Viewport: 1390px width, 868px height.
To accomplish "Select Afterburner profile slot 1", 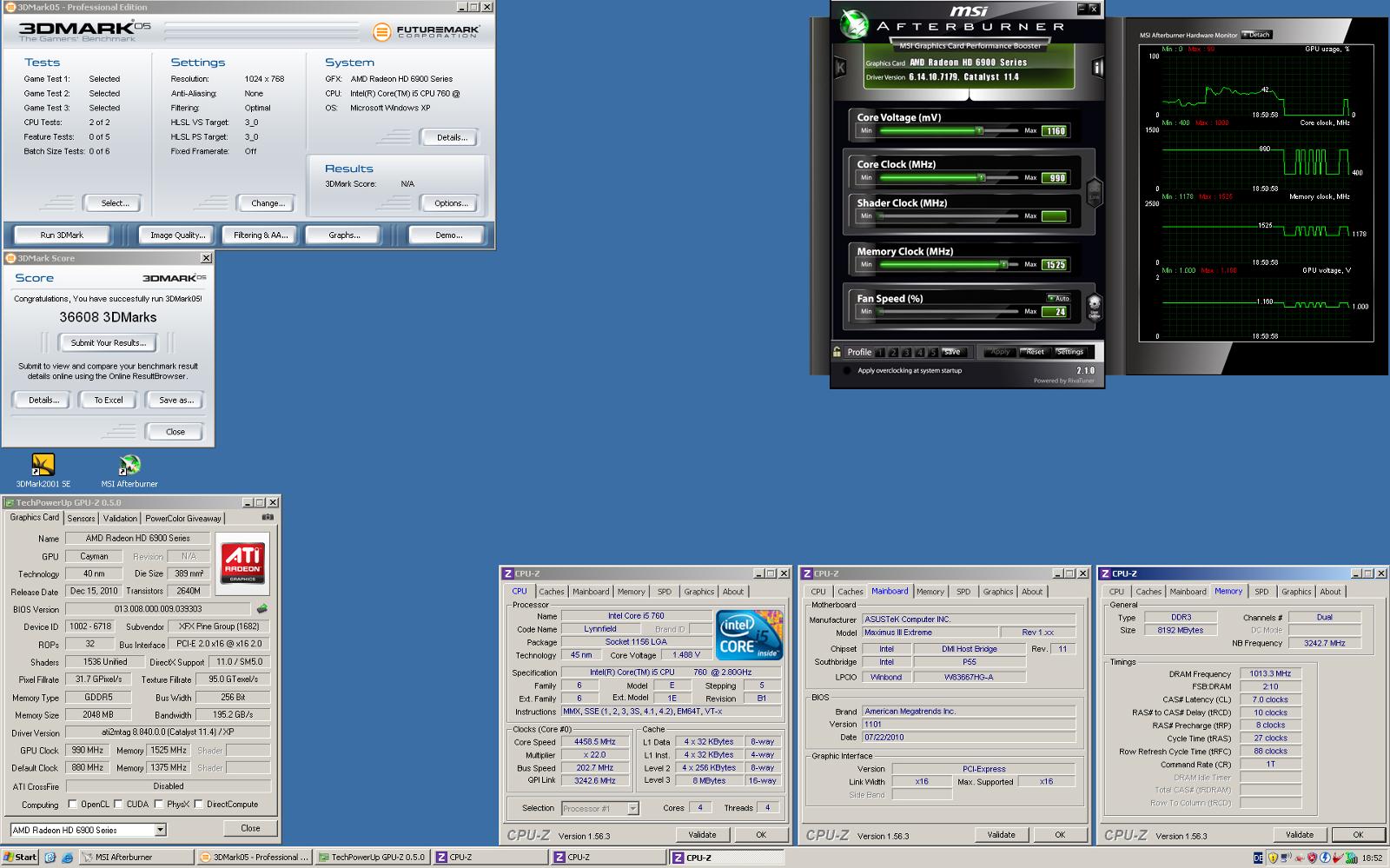I will (x=880, y=352).
